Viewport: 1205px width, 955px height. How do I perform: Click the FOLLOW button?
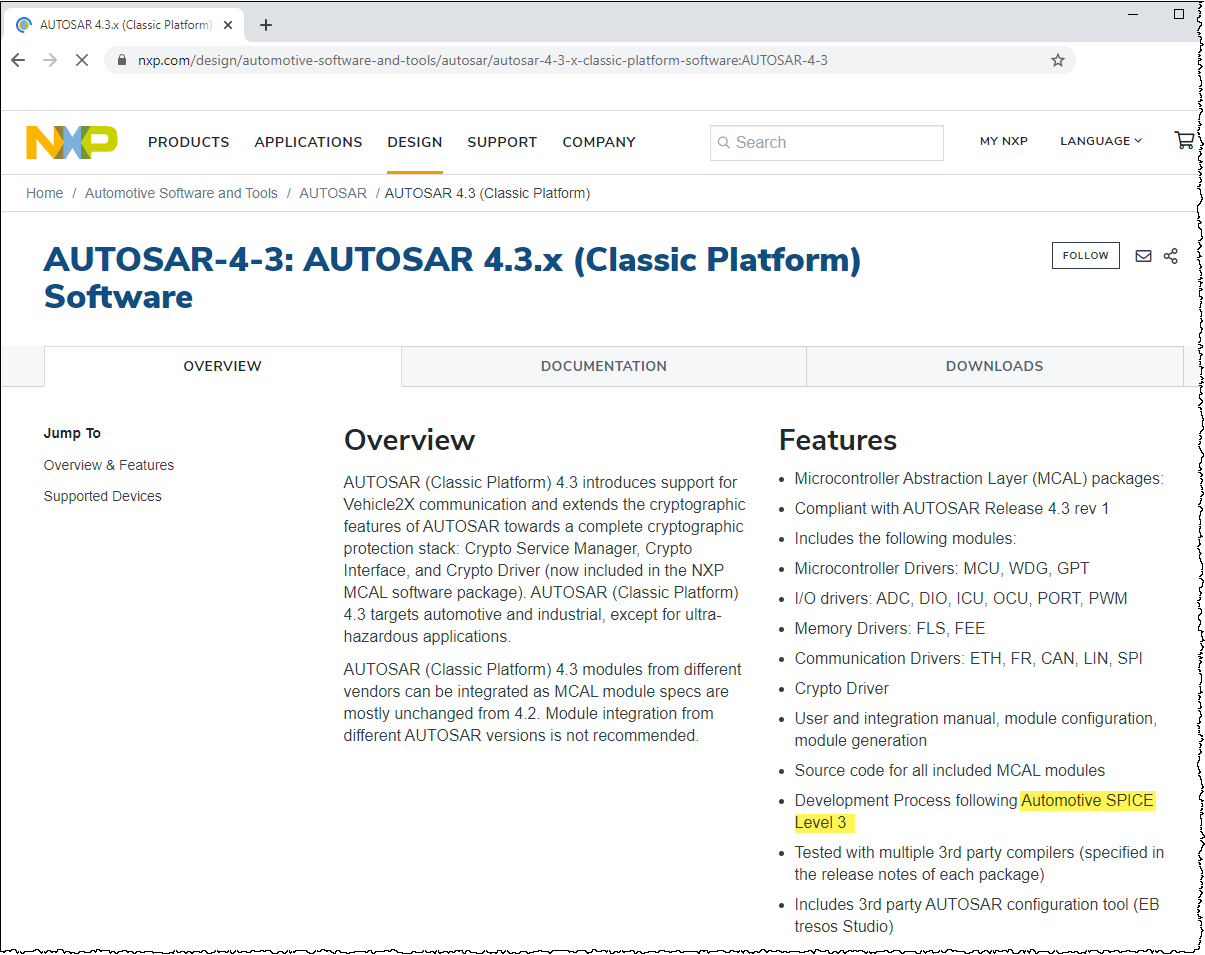click(x=1085, y=255)
